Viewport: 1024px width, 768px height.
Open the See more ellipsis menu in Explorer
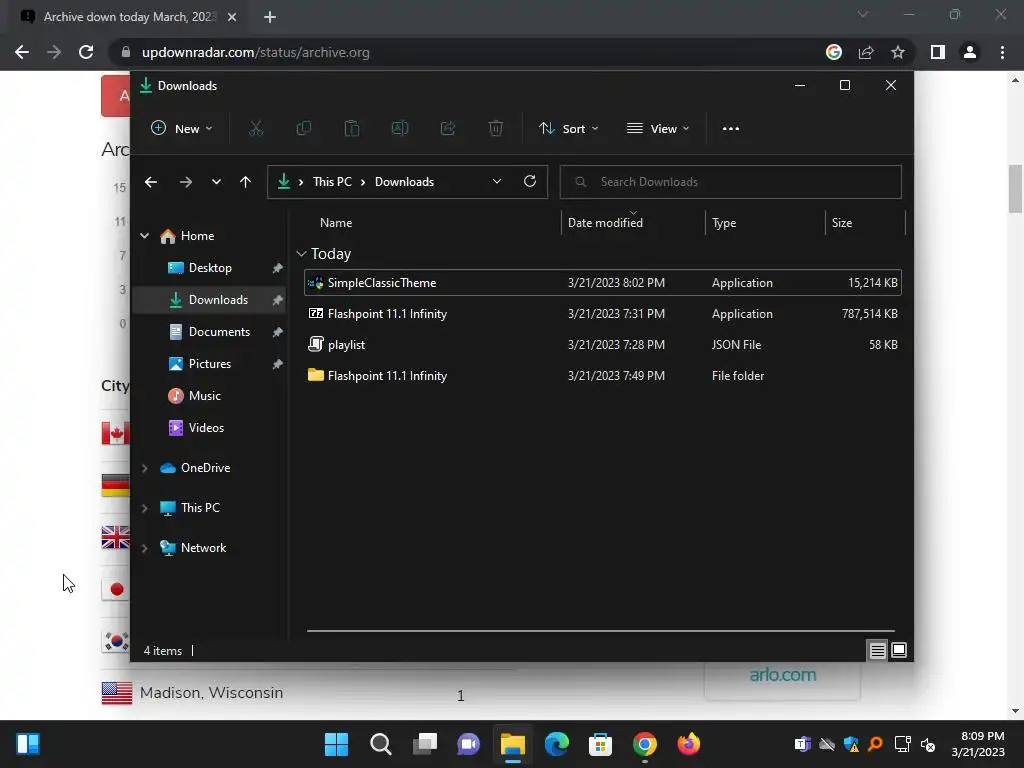(731, 129)
